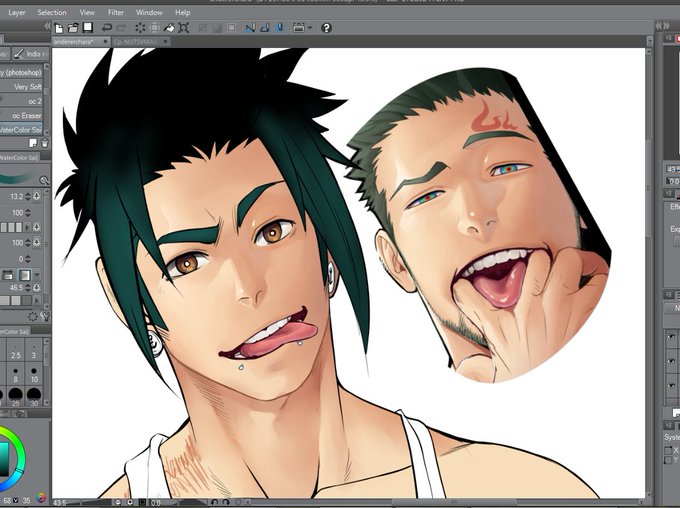Image resolution: width=680 pixels, height=508 pixels.
Task: Click the Show Border of Selection icon
Action: 232,28
